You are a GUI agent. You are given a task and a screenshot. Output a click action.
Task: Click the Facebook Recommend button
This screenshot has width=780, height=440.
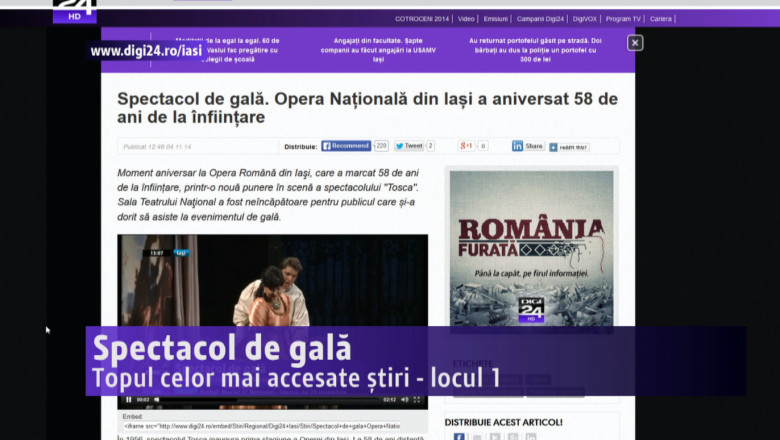point(346,146)
